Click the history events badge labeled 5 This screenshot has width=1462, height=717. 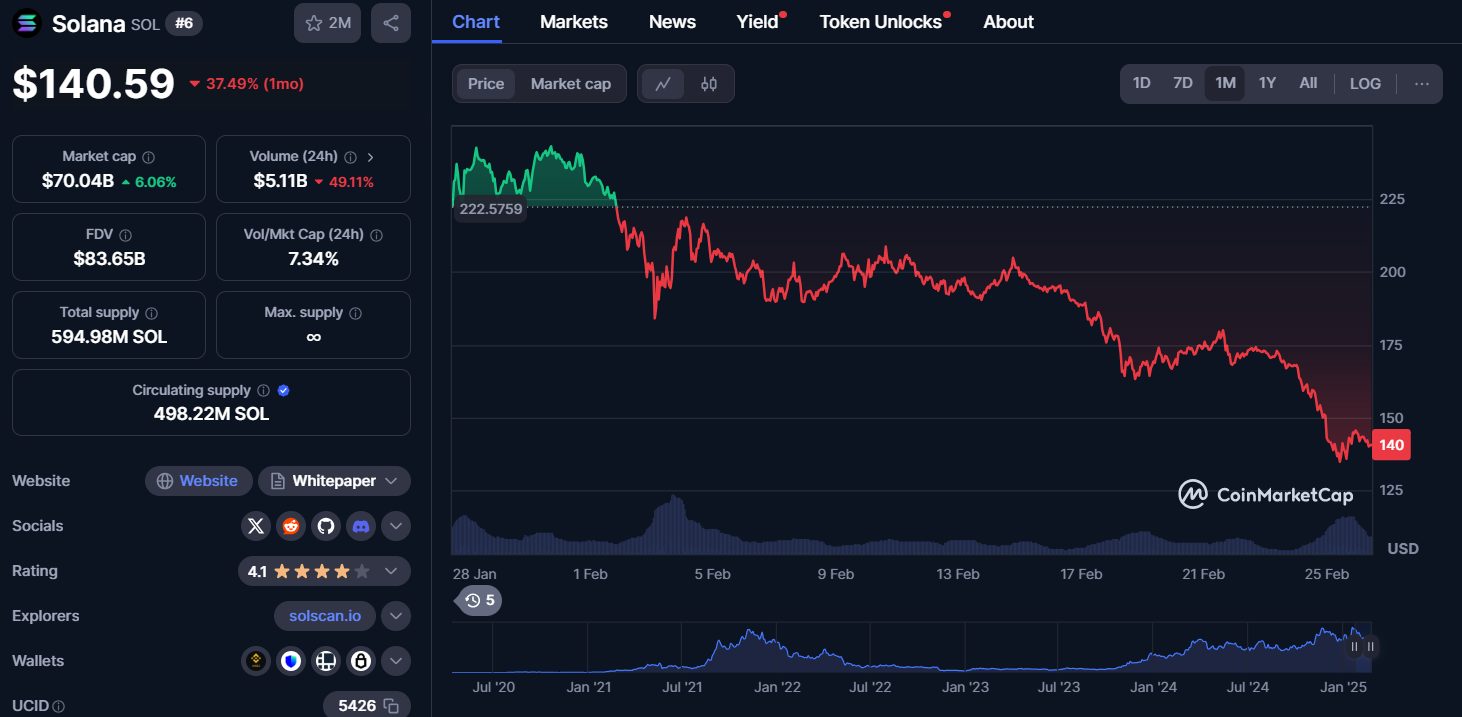pos(479,601)
